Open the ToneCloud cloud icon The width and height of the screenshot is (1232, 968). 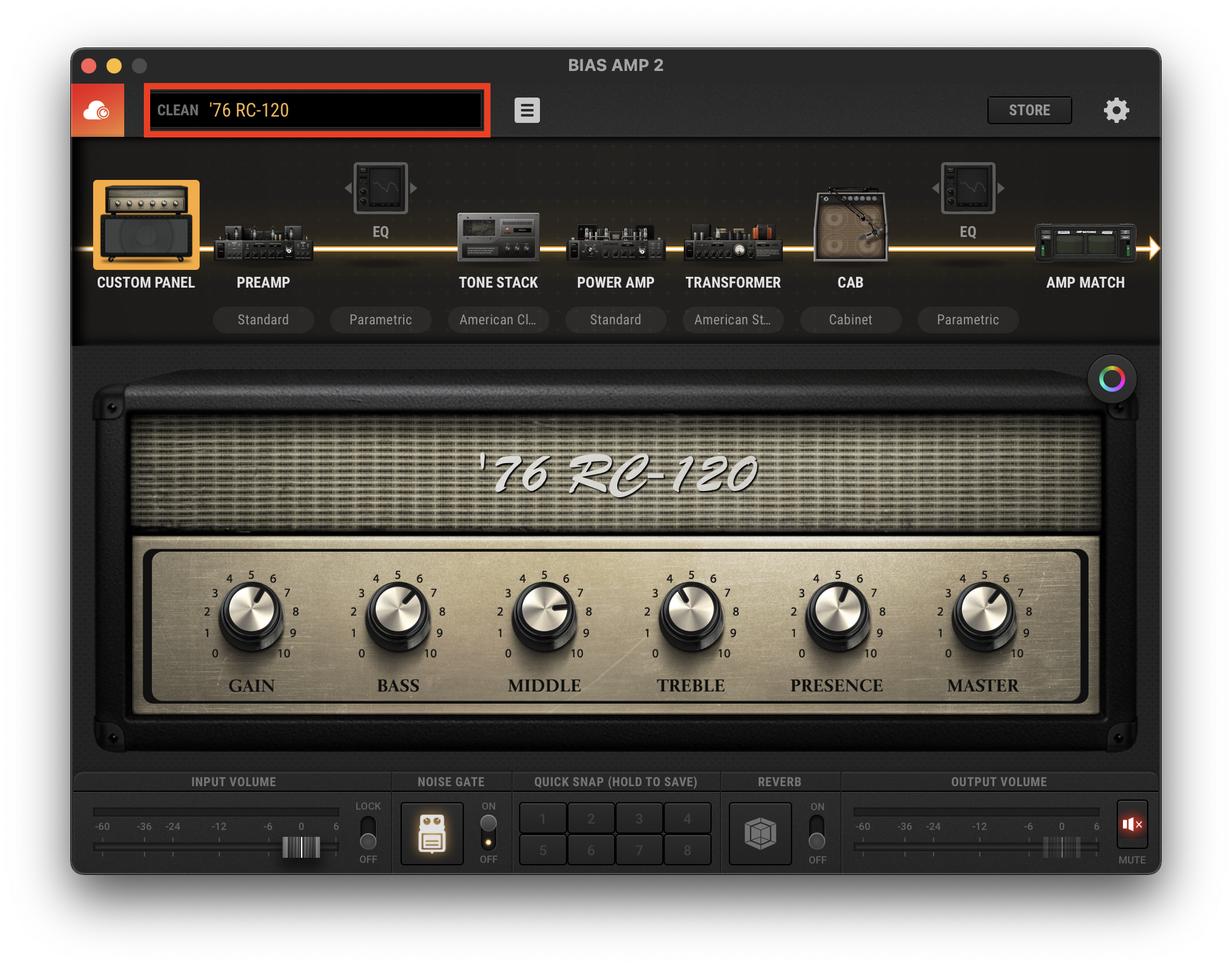(97, 111)
